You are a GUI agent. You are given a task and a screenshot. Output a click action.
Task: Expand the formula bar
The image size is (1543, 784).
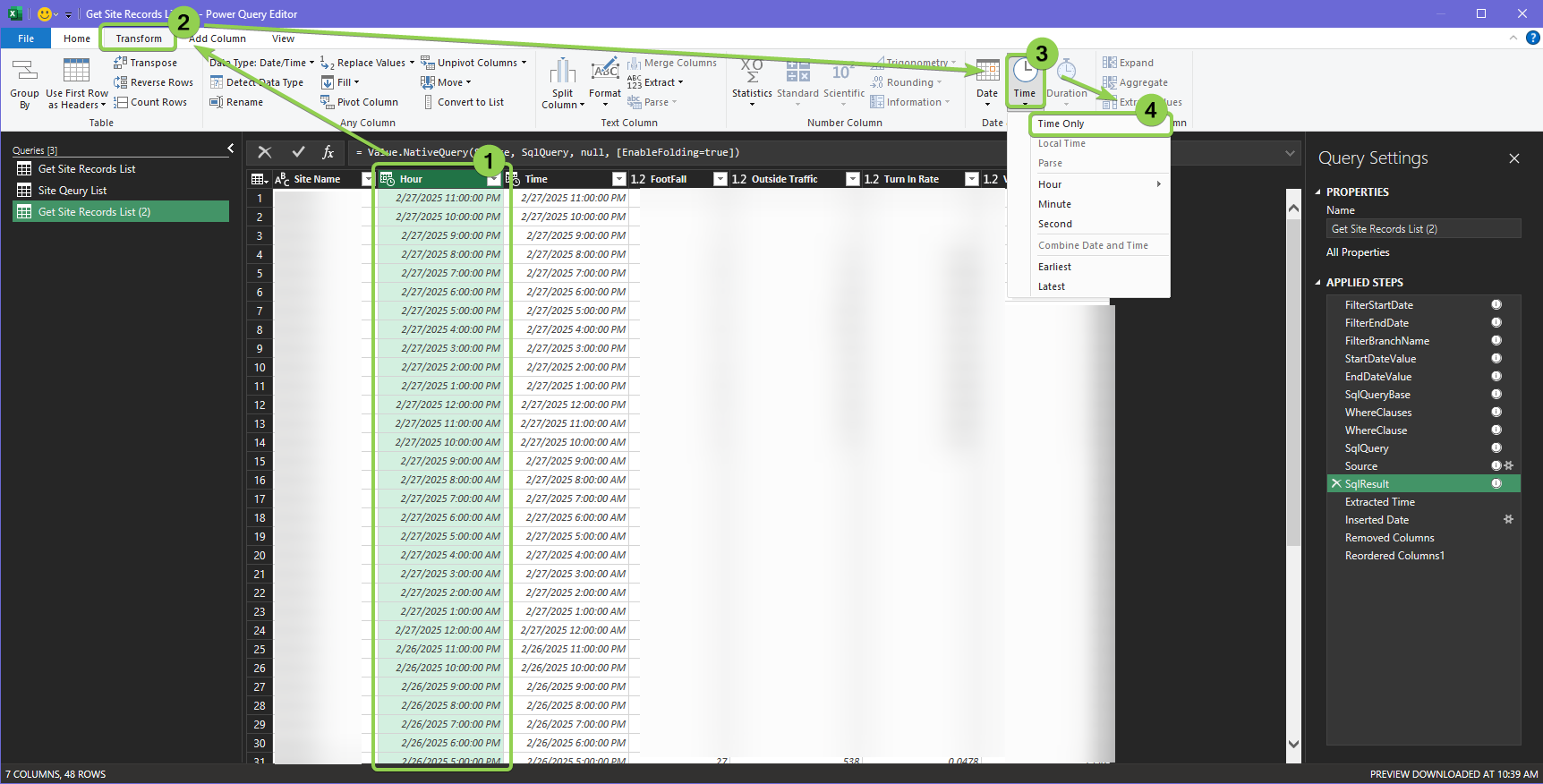point(1290,152)
